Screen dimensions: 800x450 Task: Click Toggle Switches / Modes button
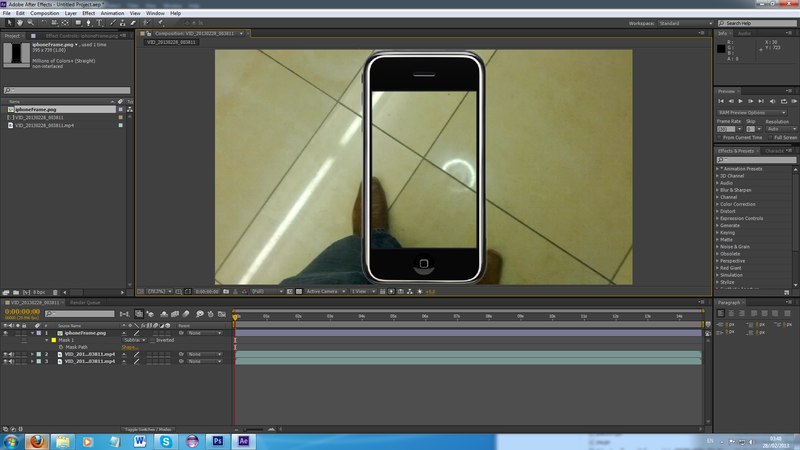click(x=150, y=429)
